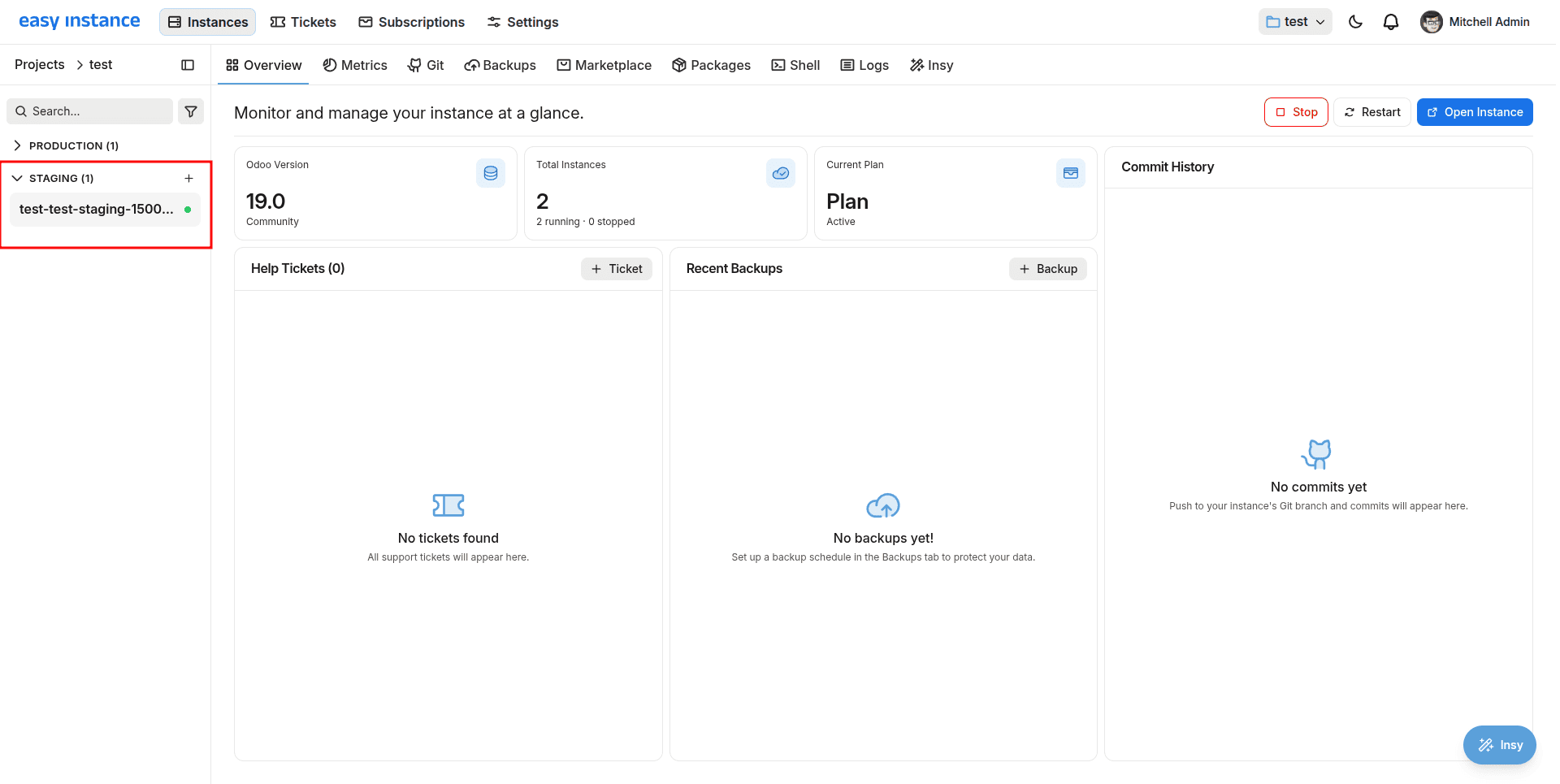Open the floating Insy assistant button
Screen dimensions: 1560x784
point(1500,745)
